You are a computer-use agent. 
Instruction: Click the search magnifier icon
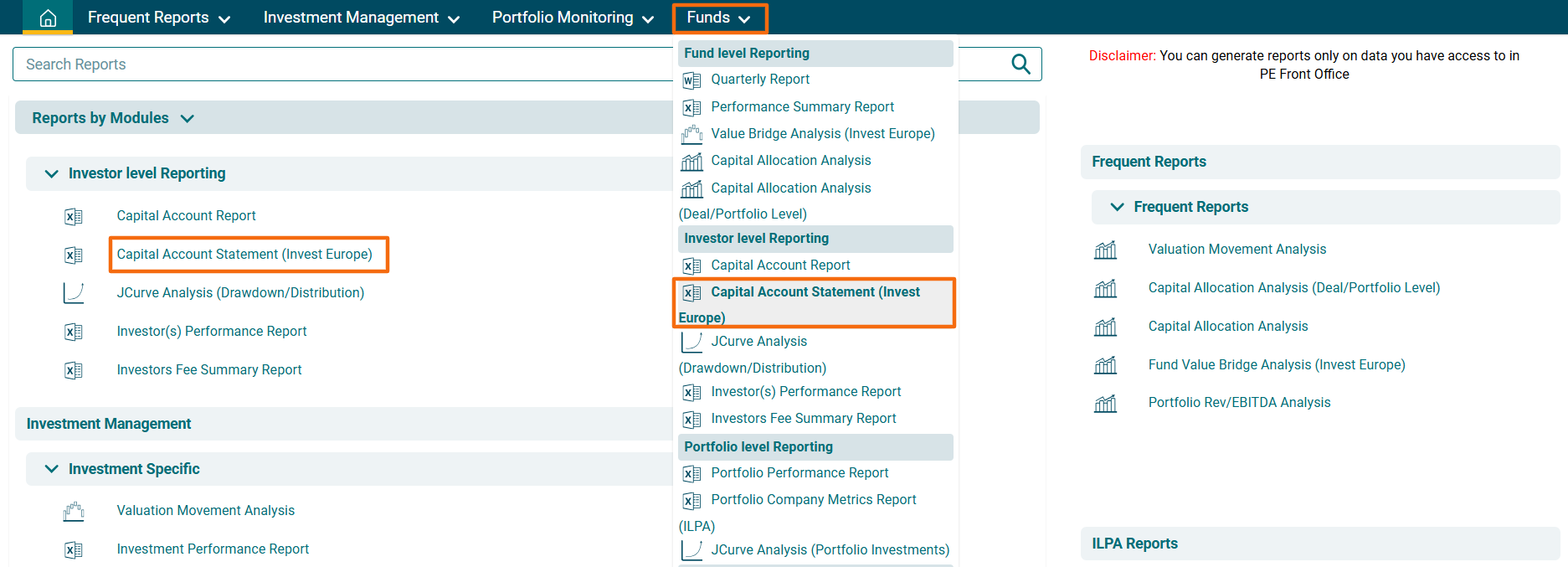(x=1020, y=64)
